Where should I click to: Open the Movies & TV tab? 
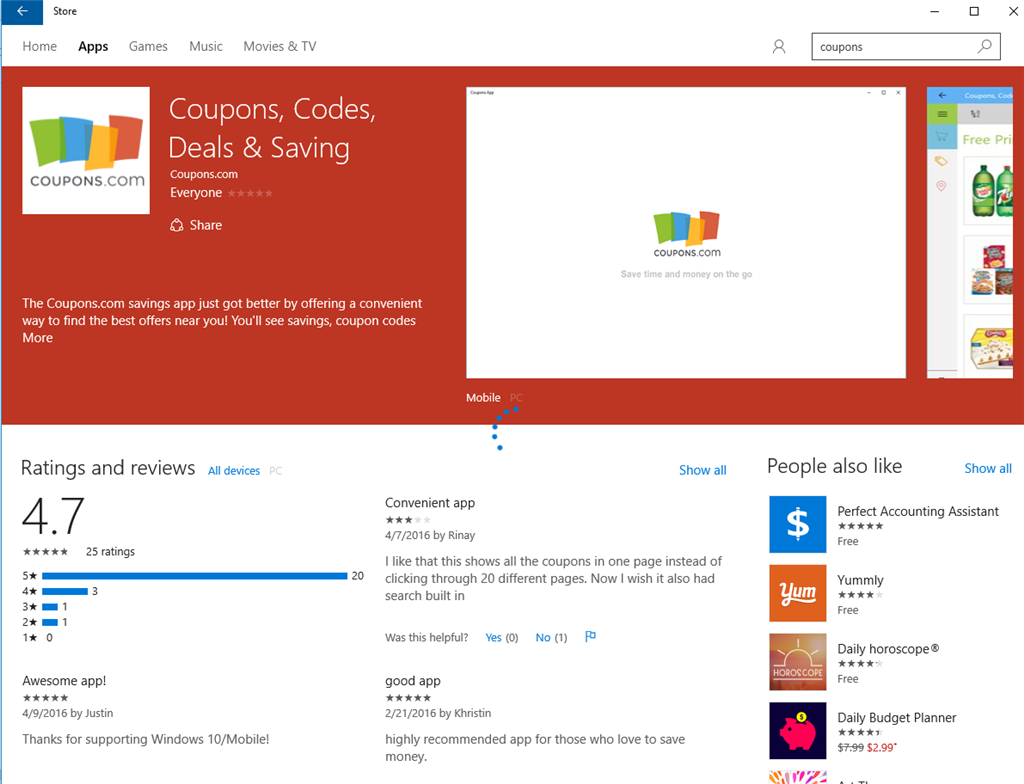coord(280,46)
